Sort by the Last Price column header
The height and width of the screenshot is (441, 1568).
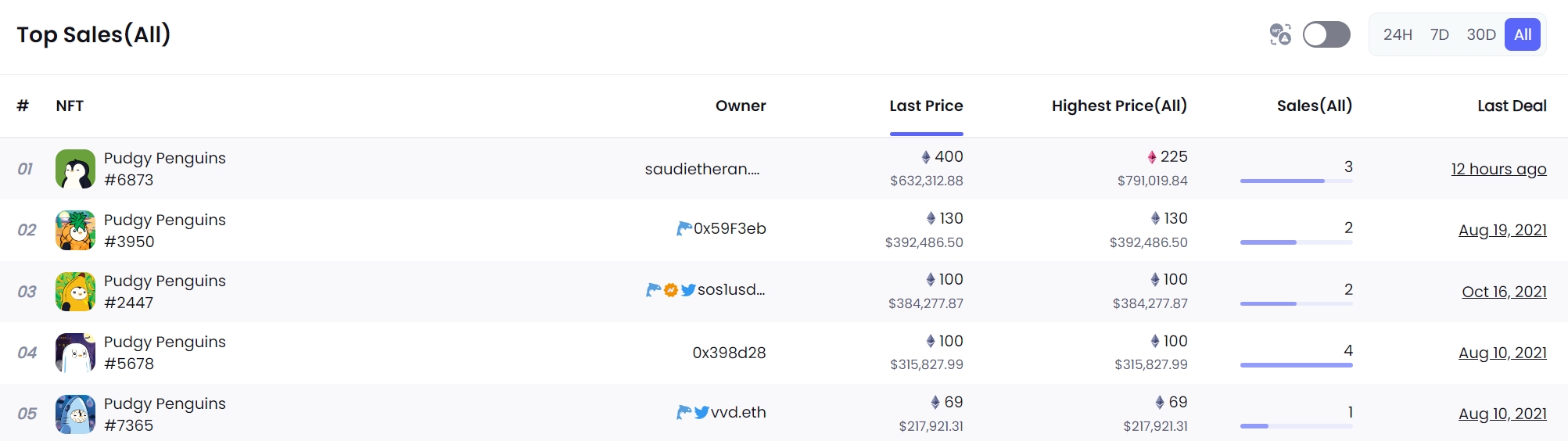click(x=926, y=106)
